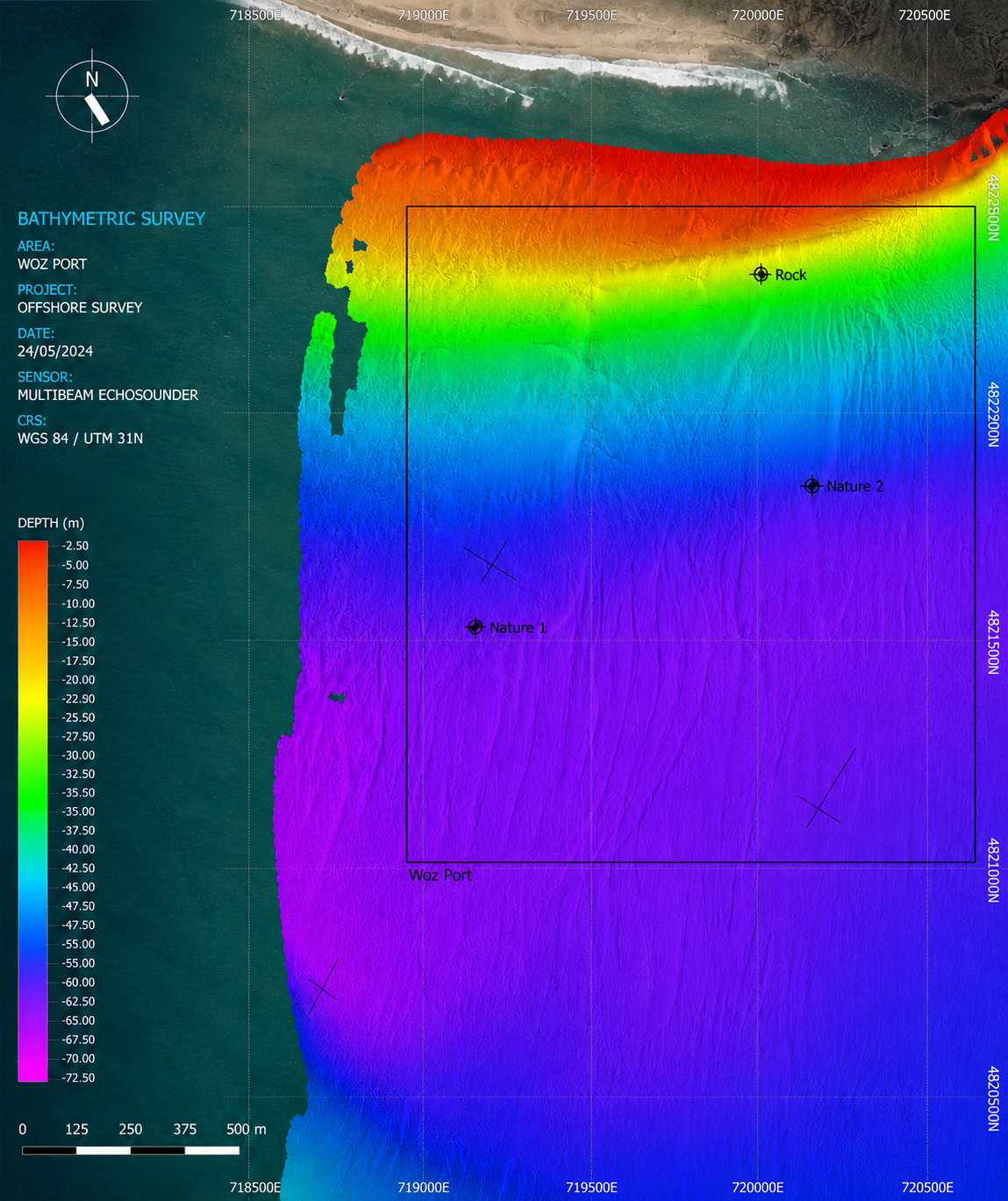Click the north arrow compass icon

tap(92, 97)
